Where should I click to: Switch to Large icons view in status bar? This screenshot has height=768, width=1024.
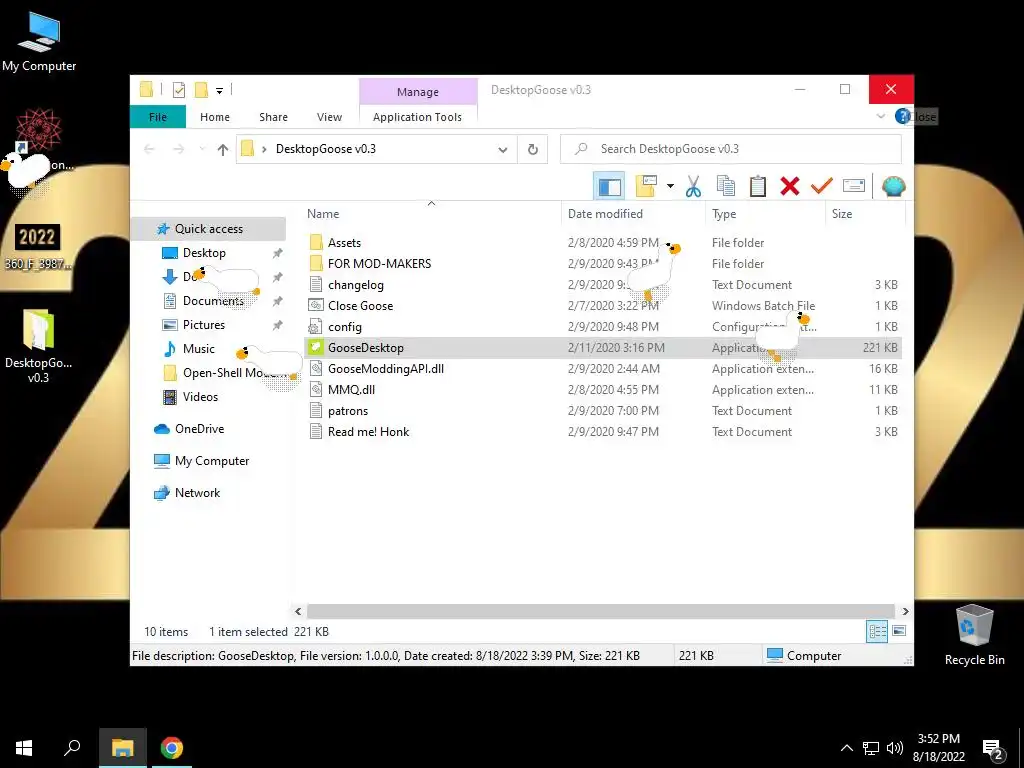pos(899,631)
